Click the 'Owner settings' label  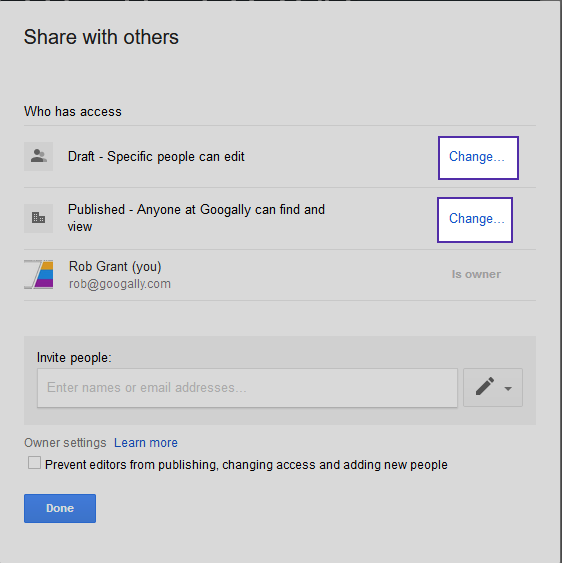click(x=65, y=443)
